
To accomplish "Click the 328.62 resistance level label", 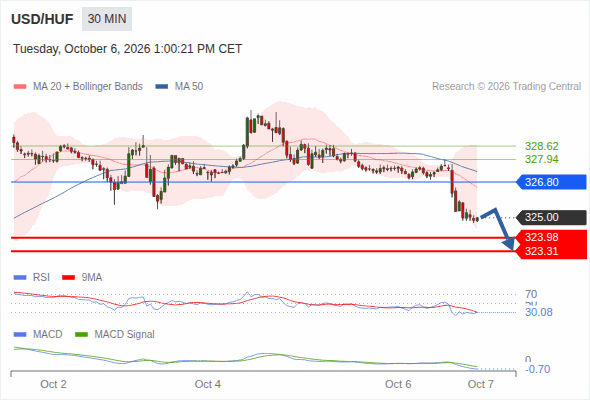I will (x=541, y=146).
